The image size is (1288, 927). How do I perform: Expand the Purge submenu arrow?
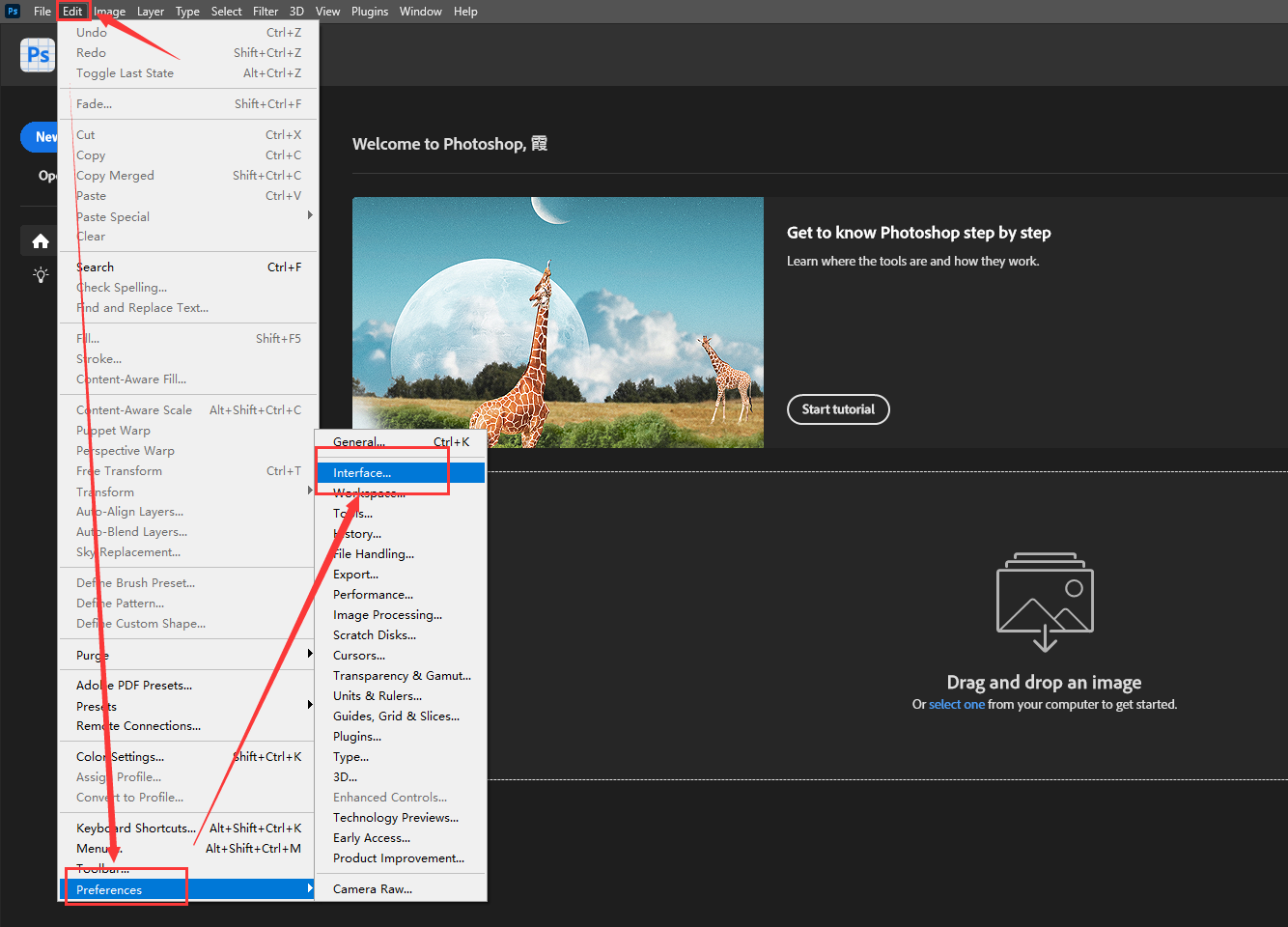click(x=310, y=654)
